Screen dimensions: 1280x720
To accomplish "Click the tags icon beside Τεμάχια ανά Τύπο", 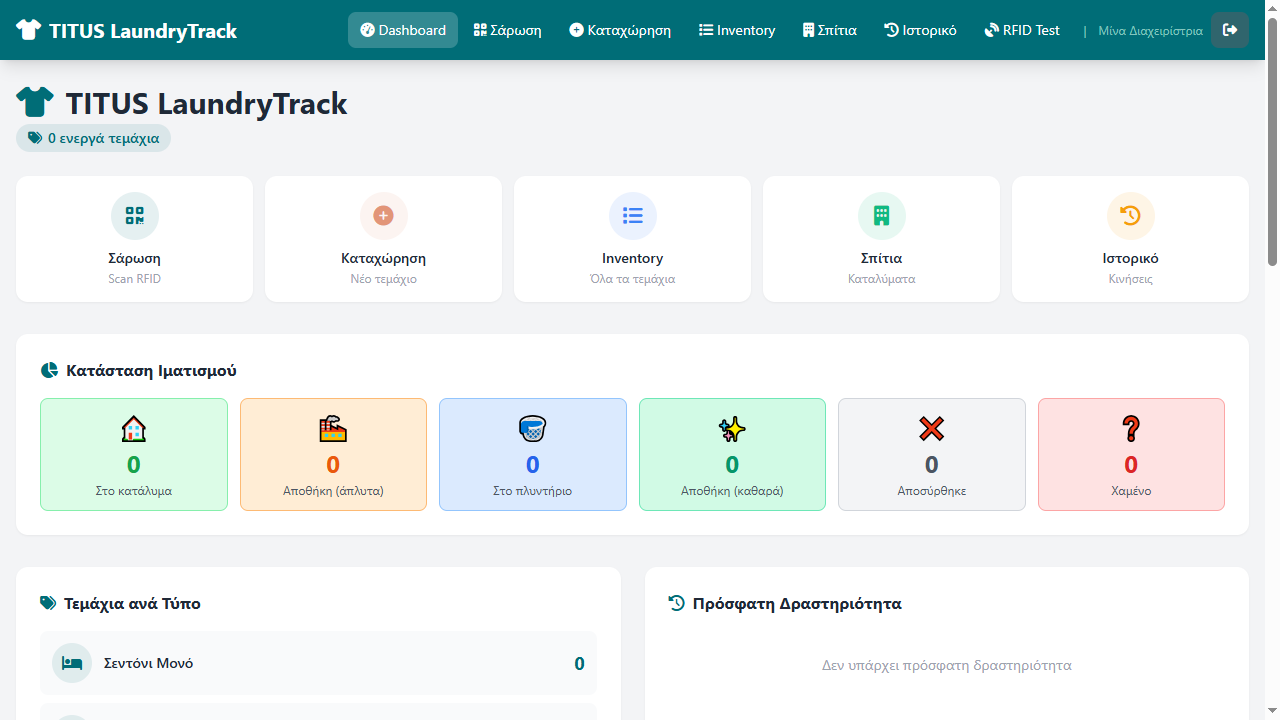I will [x=48, y=604].
